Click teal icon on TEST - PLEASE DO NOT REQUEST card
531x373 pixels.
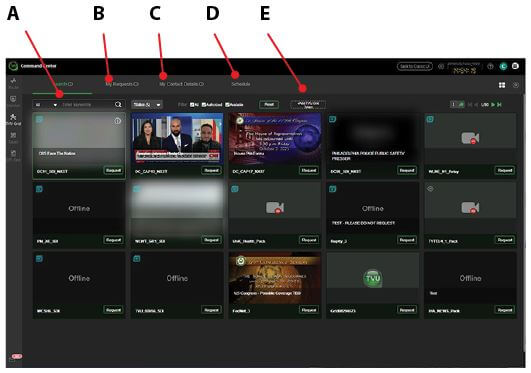tap(333, 189)
